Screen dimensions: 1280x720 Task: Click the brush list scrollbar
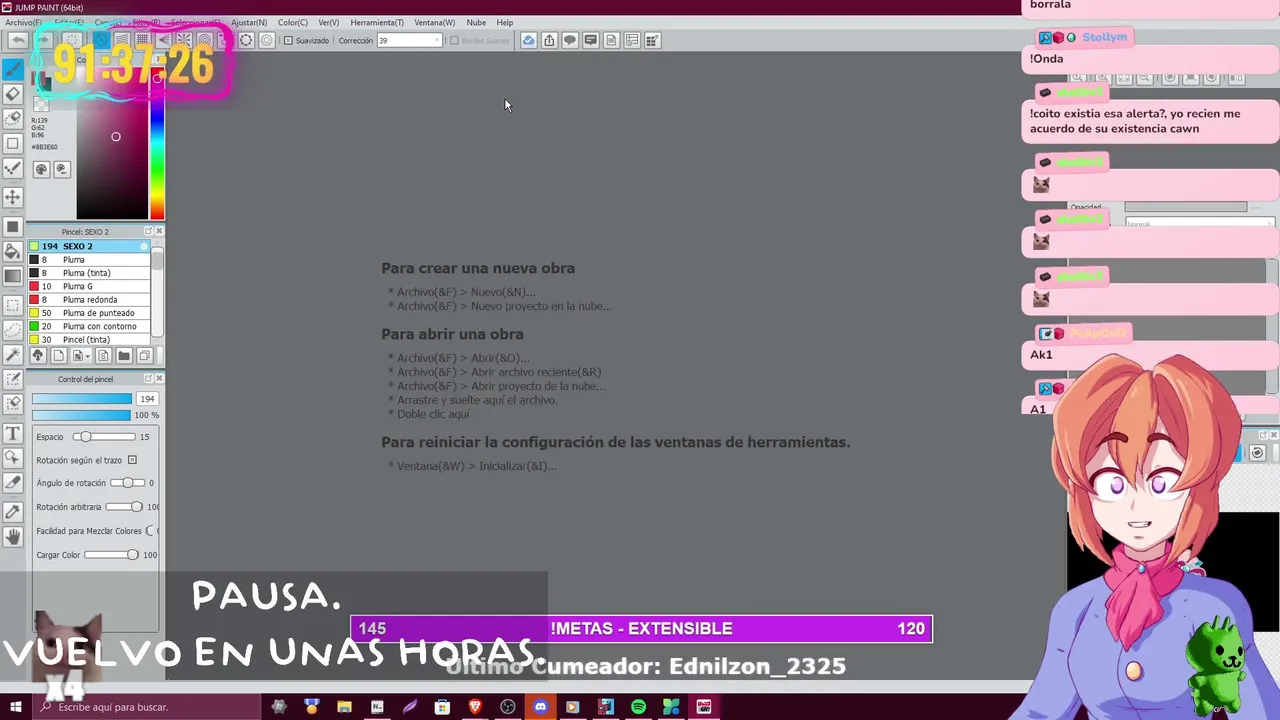pyautogui.click(x=157, y=292)
